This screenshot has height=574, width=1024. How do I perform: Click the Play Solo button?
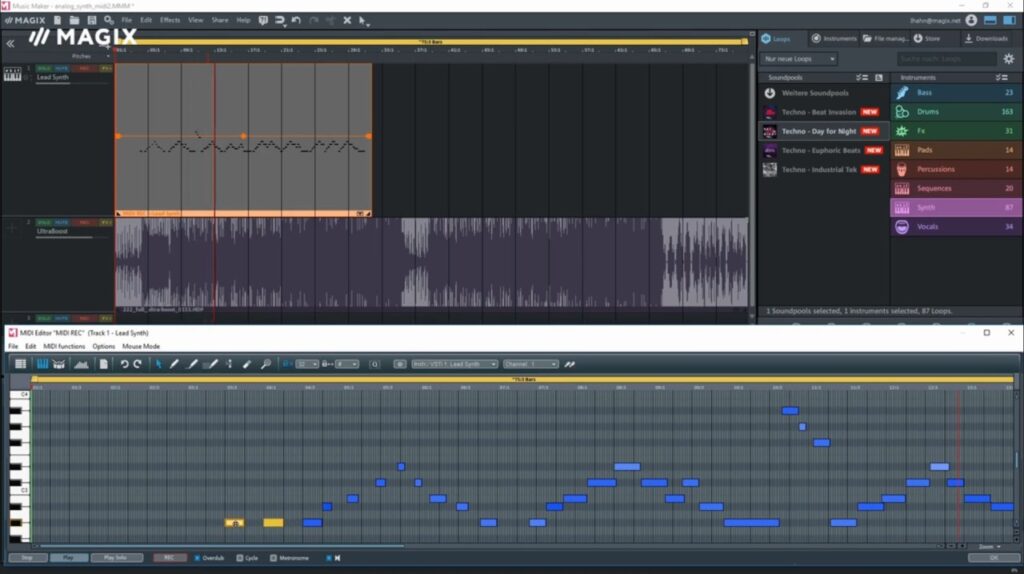click(116, 558)
